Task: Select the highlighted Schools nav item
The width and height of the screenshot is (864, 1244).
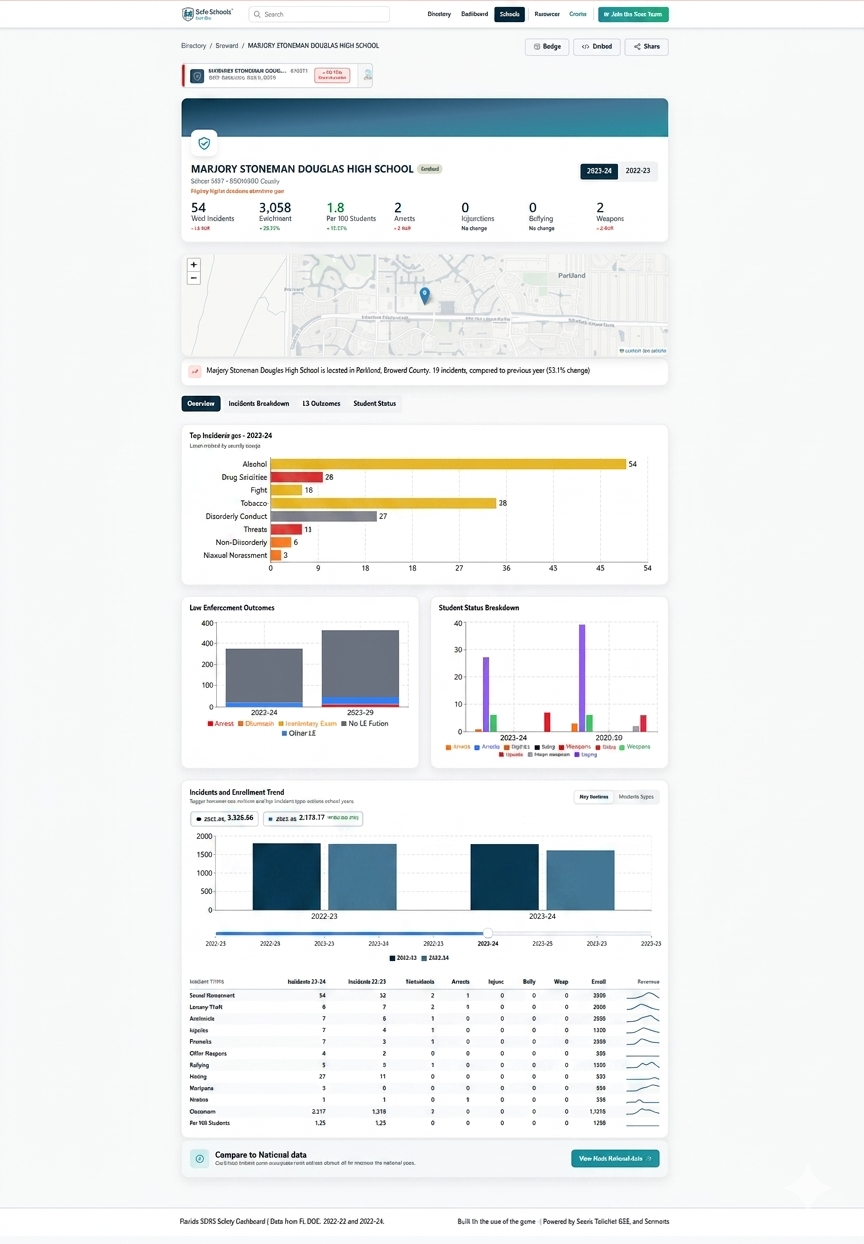Action: (509, 14)
